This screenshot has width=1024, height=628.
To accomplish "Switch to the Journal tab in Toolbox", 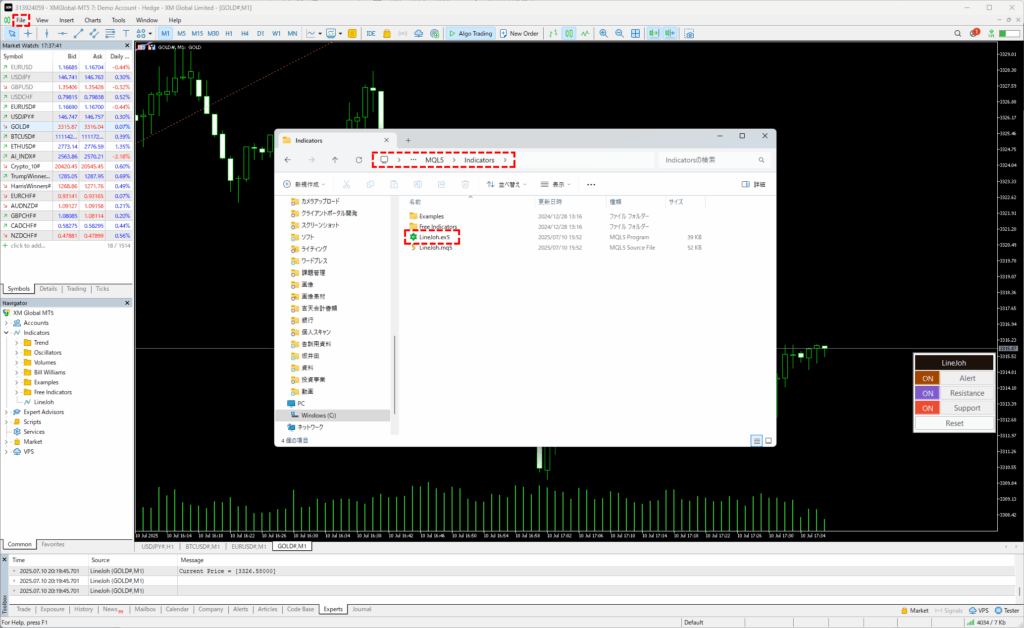I will click(x=362, y=609).
